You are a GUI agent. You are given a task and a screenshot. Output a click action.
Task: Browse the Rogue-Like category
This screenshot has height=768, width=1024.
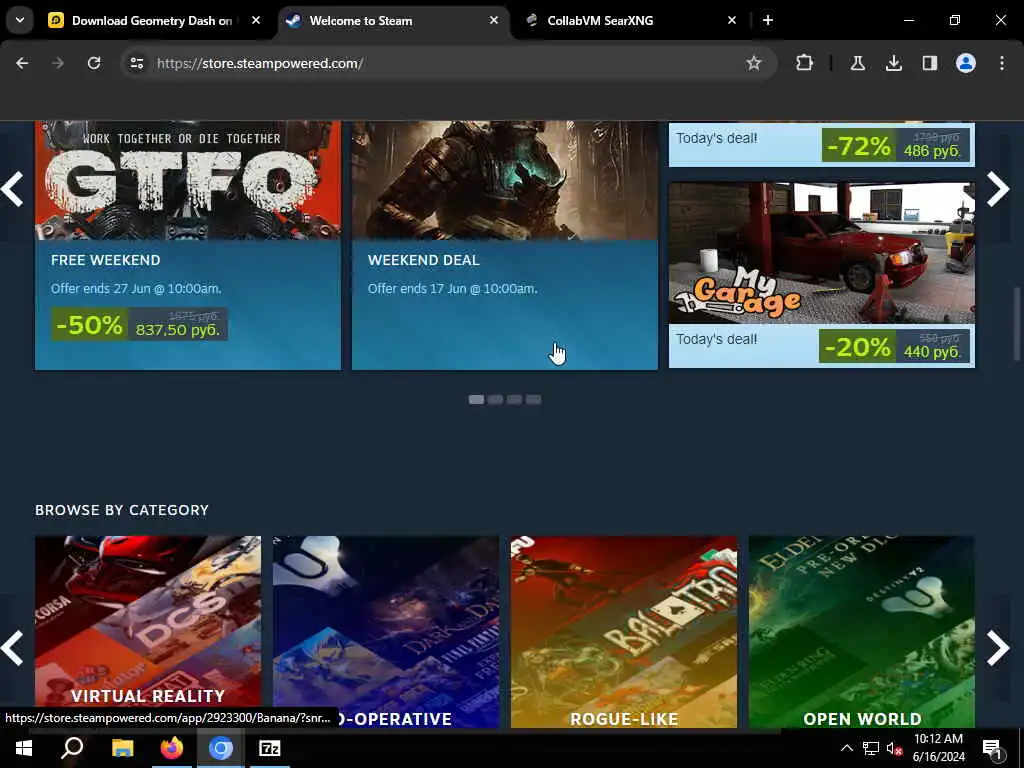pyautogui.click(x=624, y=632)
